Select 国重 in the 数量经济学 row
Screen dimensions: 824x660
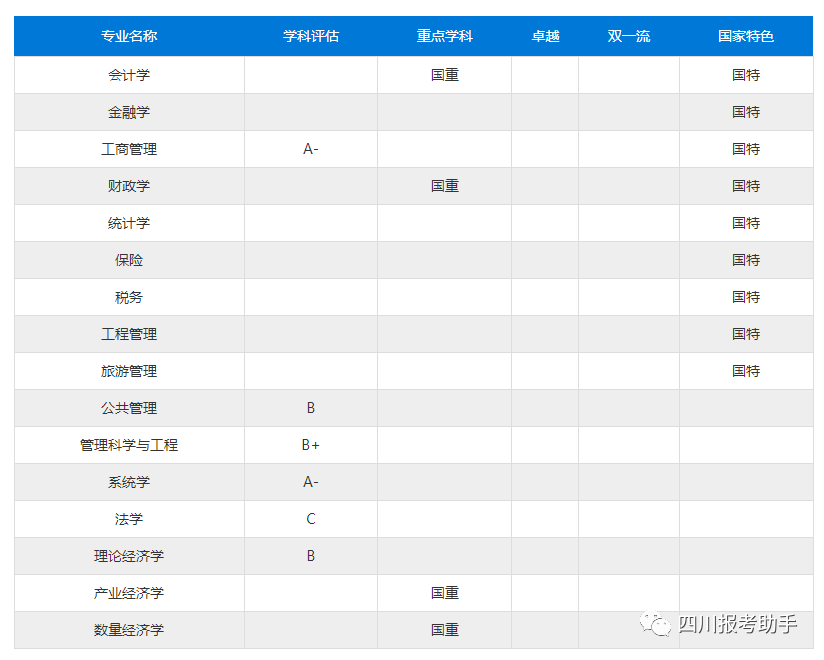tap(445, 630)
